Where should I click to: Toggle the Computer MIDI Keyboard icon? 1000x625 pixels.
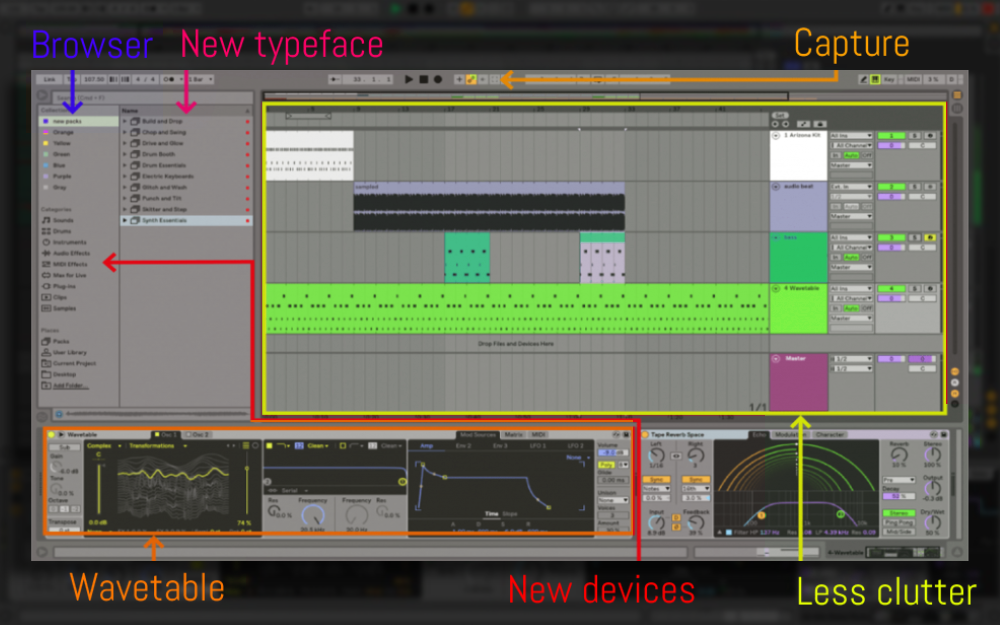tap(876, 80)
